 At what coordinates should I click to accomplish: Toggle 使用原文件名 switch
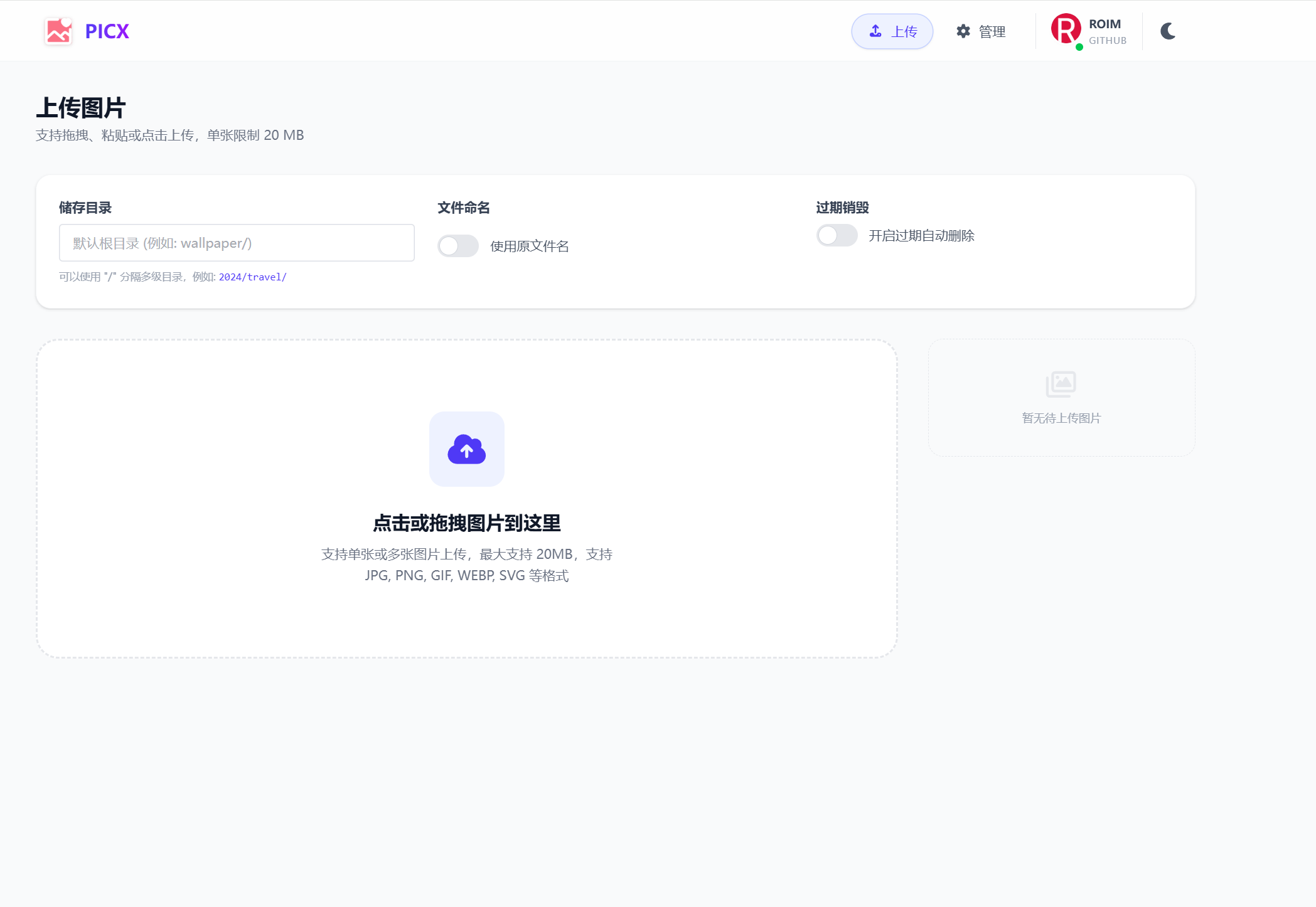[458, 246]
